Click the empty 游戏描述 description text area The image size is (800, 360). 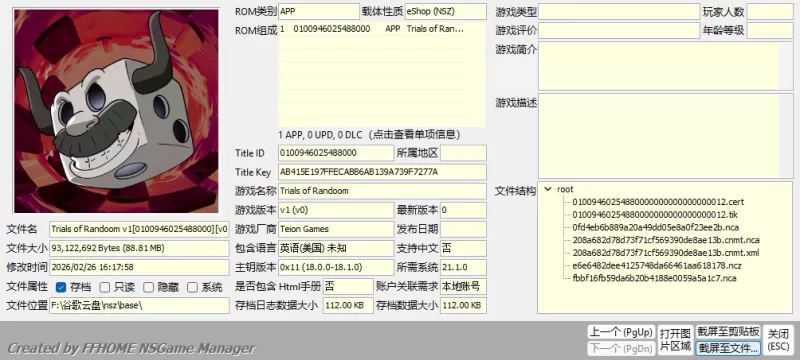pos(665,136)
